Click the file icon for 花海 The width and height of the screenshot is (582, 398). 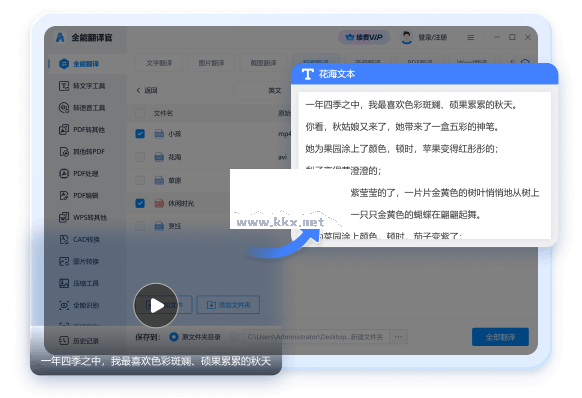point(159,157)
